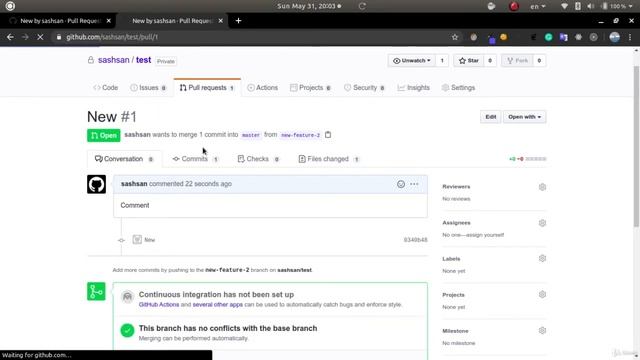Open the en keyboard language menu
This screenshot has width=640, height=360.
point(538,6)
